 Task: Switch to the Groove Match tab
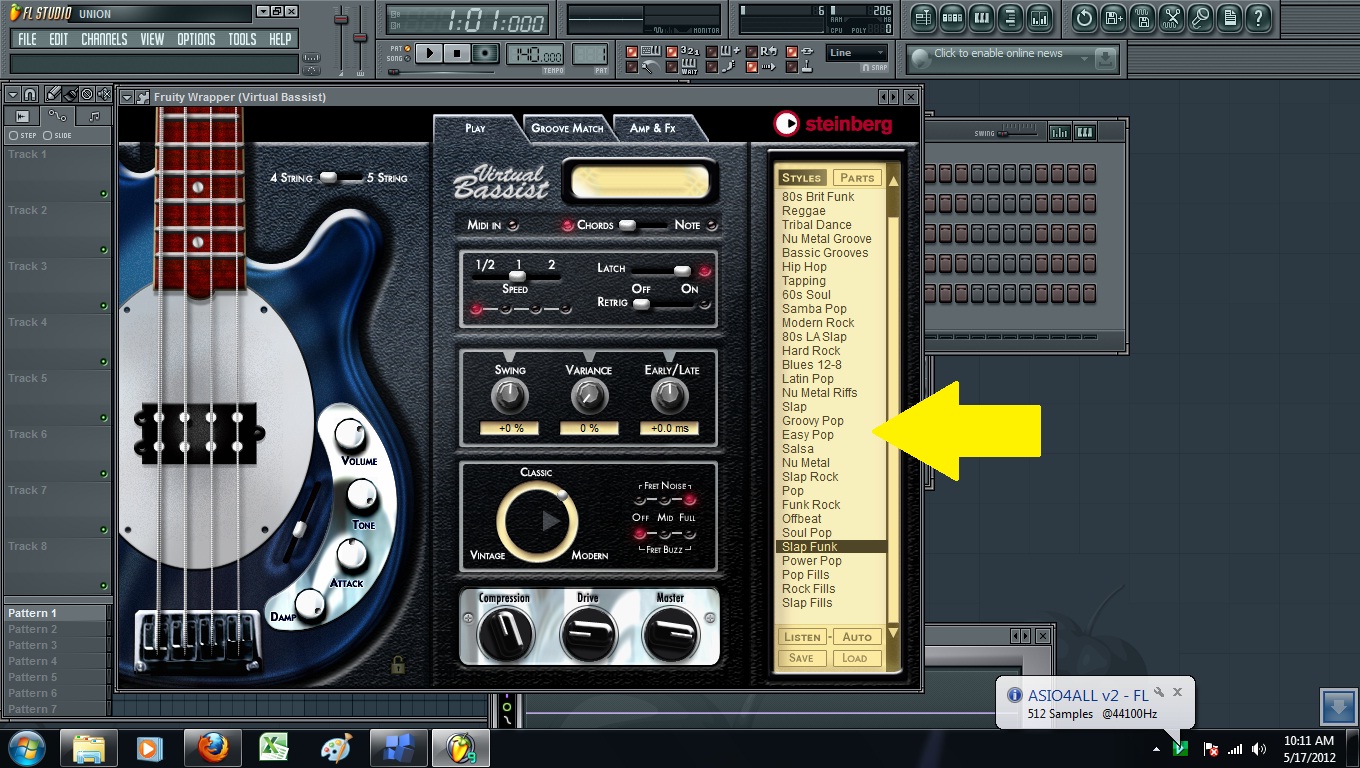[x=567, y=128]
